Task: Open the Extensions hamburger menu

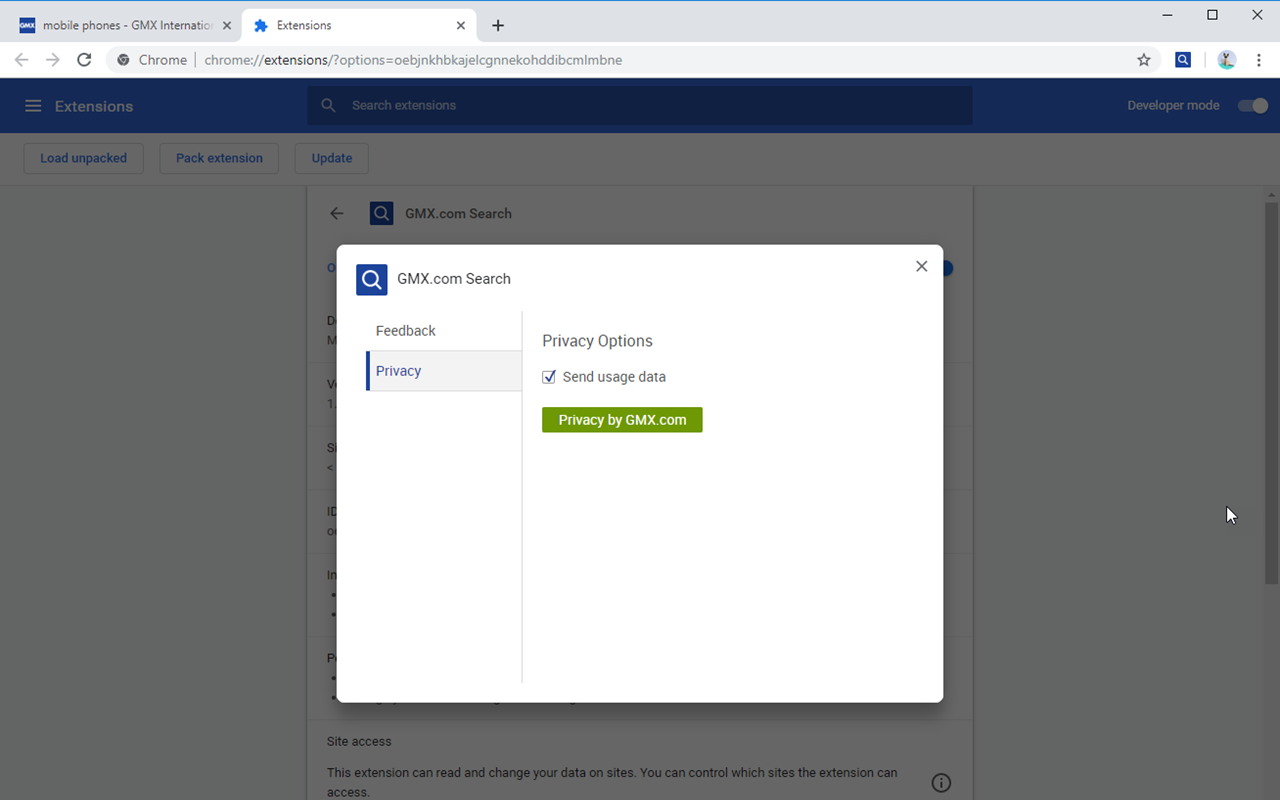Action: [33, 106]
